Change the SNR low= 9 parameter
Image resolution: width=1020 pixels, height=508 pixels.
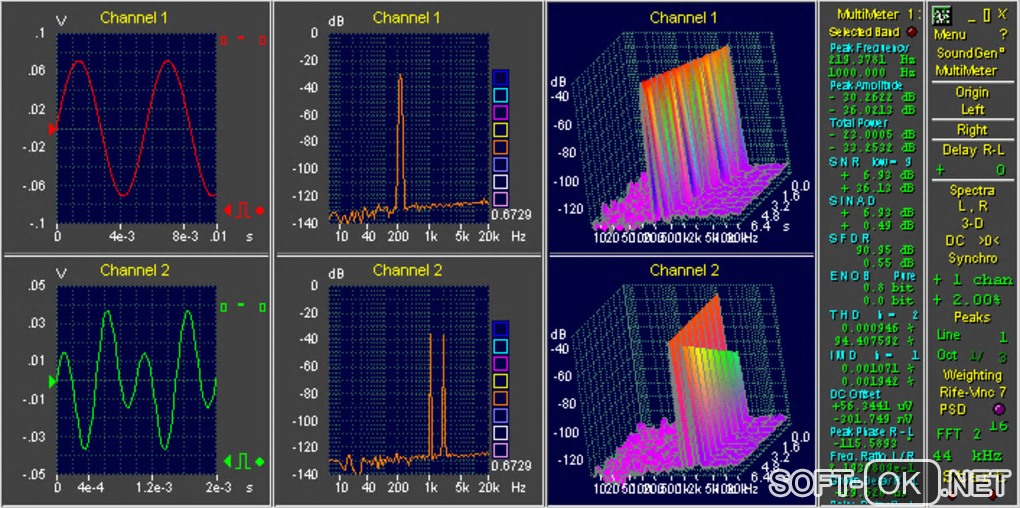(x=872, y=161)
